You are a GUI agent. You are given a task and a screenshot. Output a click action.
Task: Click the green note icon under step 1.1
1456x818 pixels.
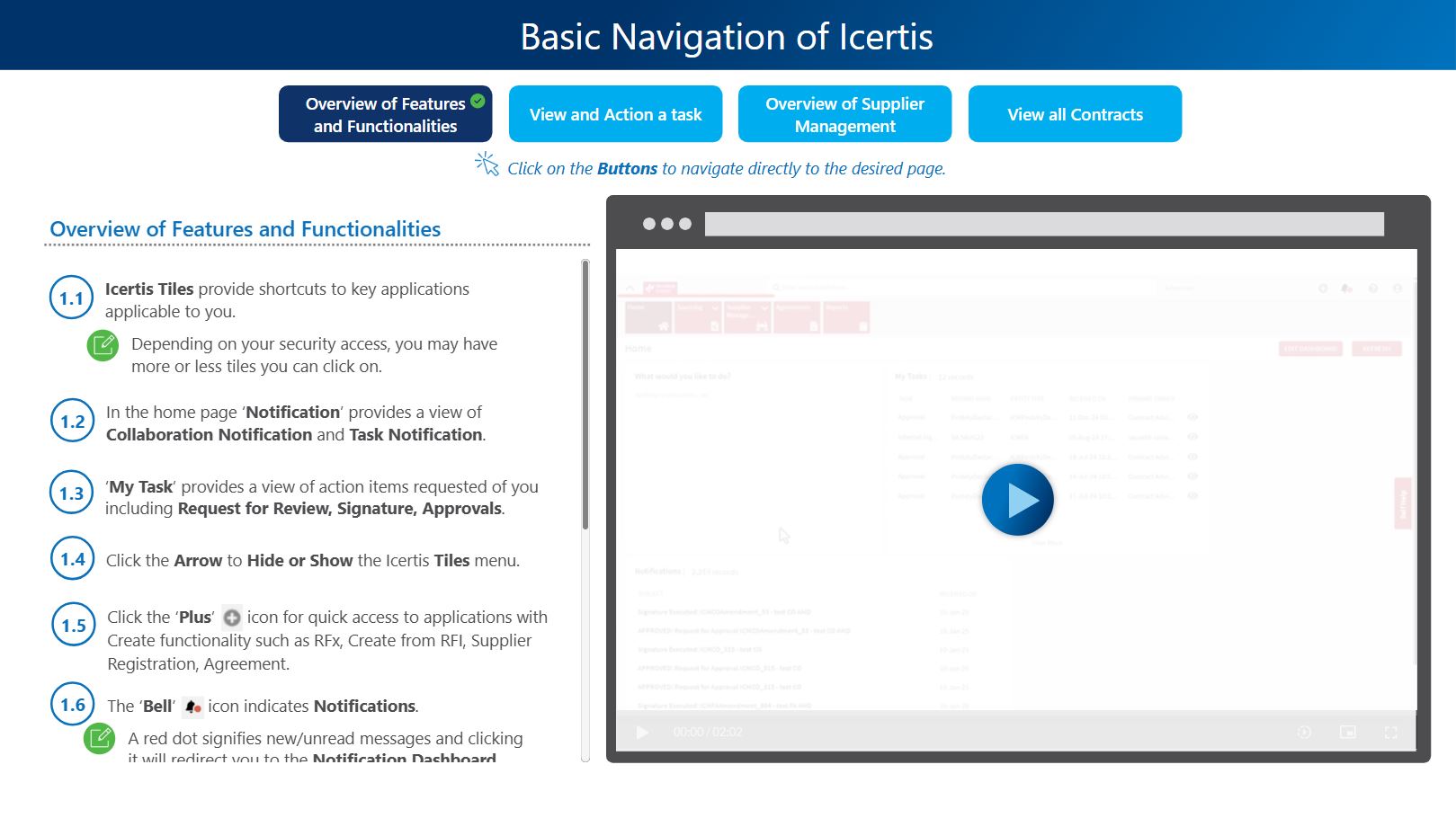point(103,345)
